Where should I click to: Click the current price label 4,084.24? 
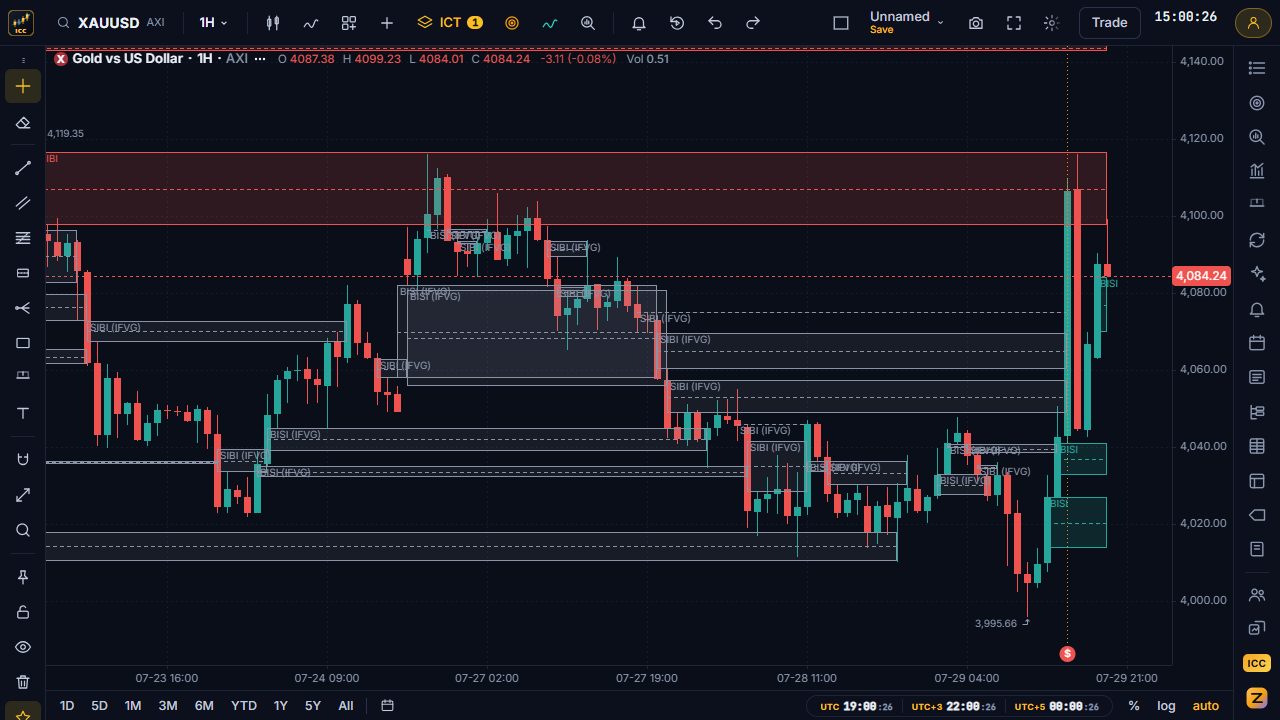tap(1202, 275)
